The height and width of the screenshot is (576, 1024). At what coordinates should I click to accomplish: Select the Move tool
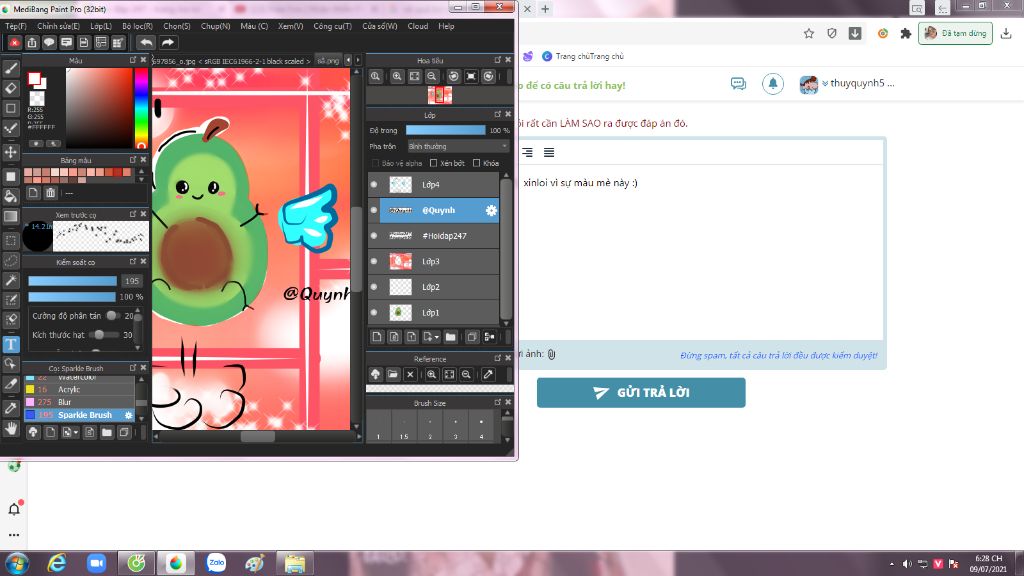click(x=11, y=152)
